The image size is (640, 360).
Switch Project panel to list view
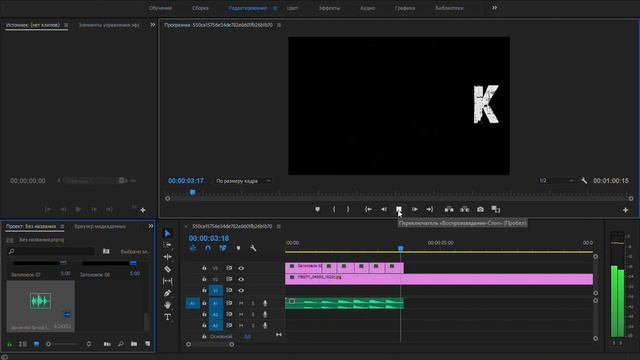pyautogui.click(x=23, y=344)
